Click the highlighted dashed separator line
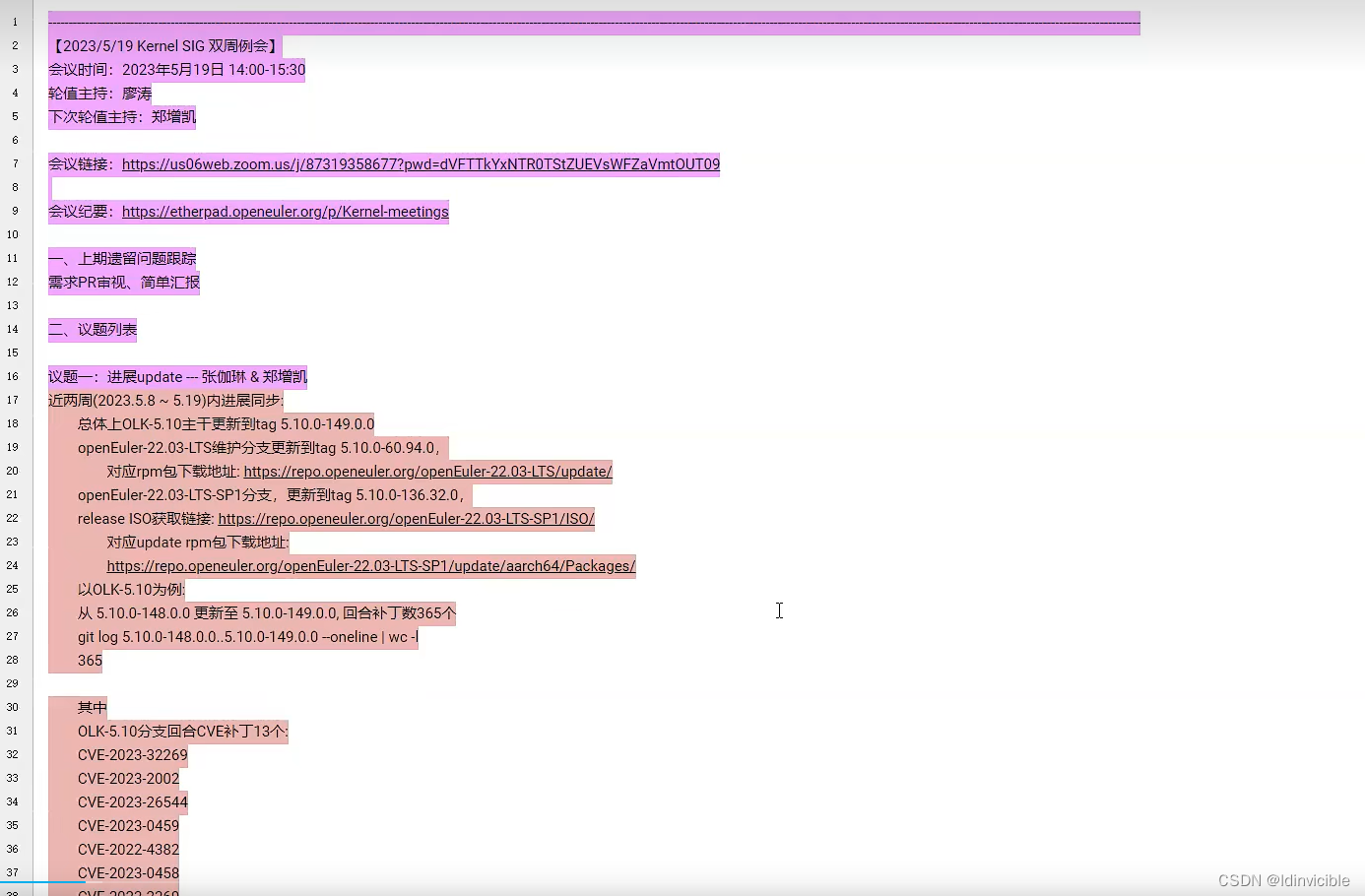 [x=591, y=22]
